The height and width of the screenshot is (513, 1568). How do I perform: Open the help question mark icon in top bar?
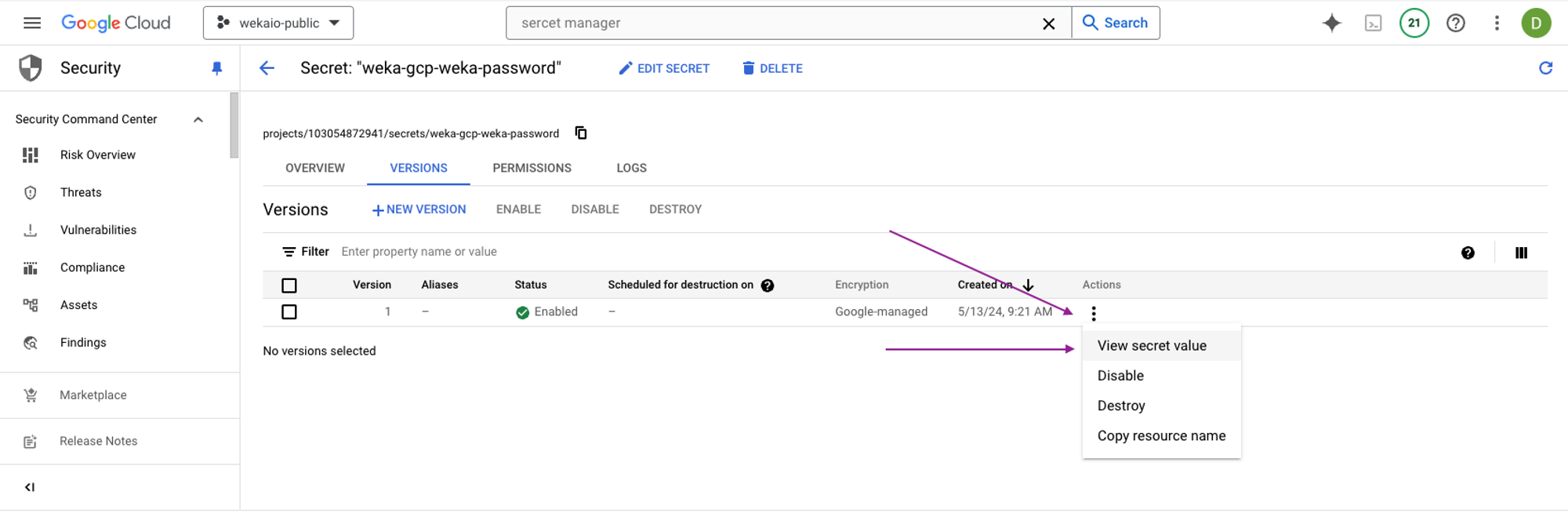[1455, 23]
